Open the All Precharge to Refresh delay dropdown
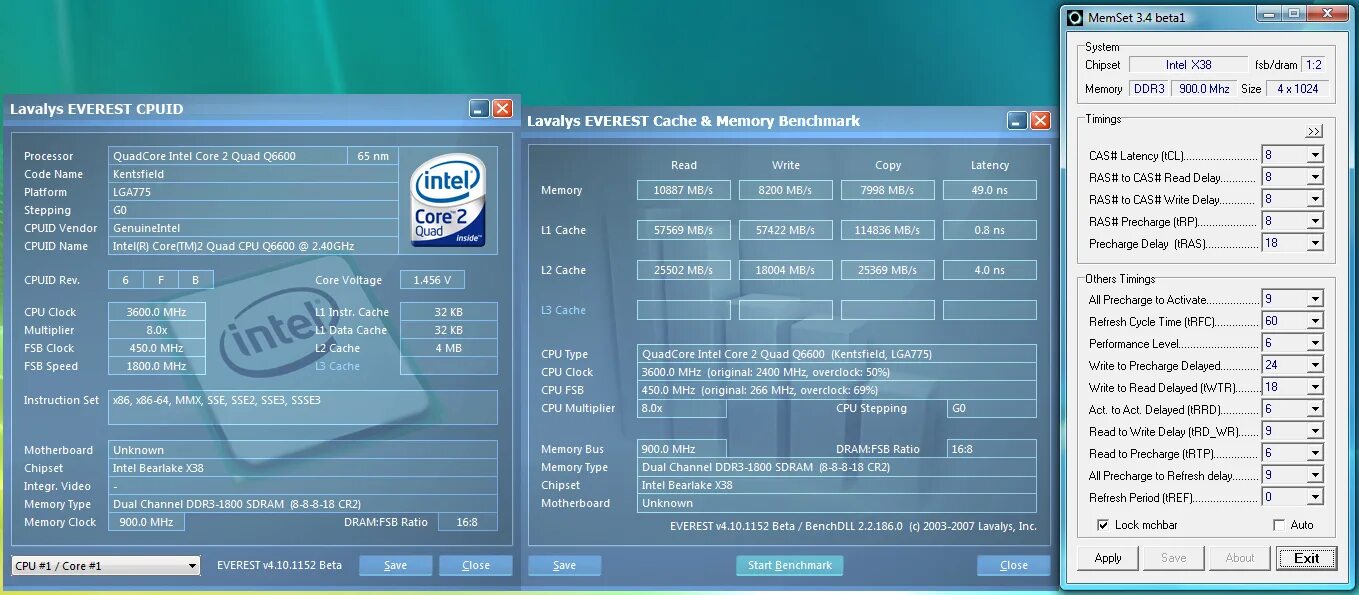1359x595 pixels. tap(1315, 476)
